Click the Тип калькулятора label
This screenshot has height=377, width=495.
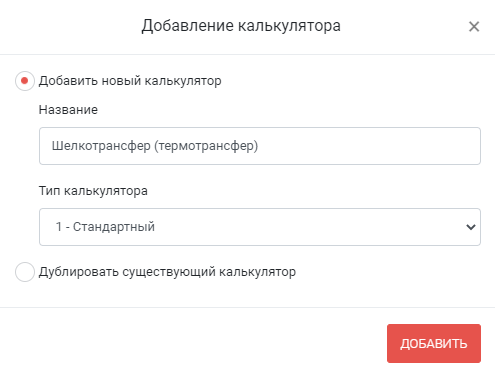pyautogui.click(x=93, y=191)
